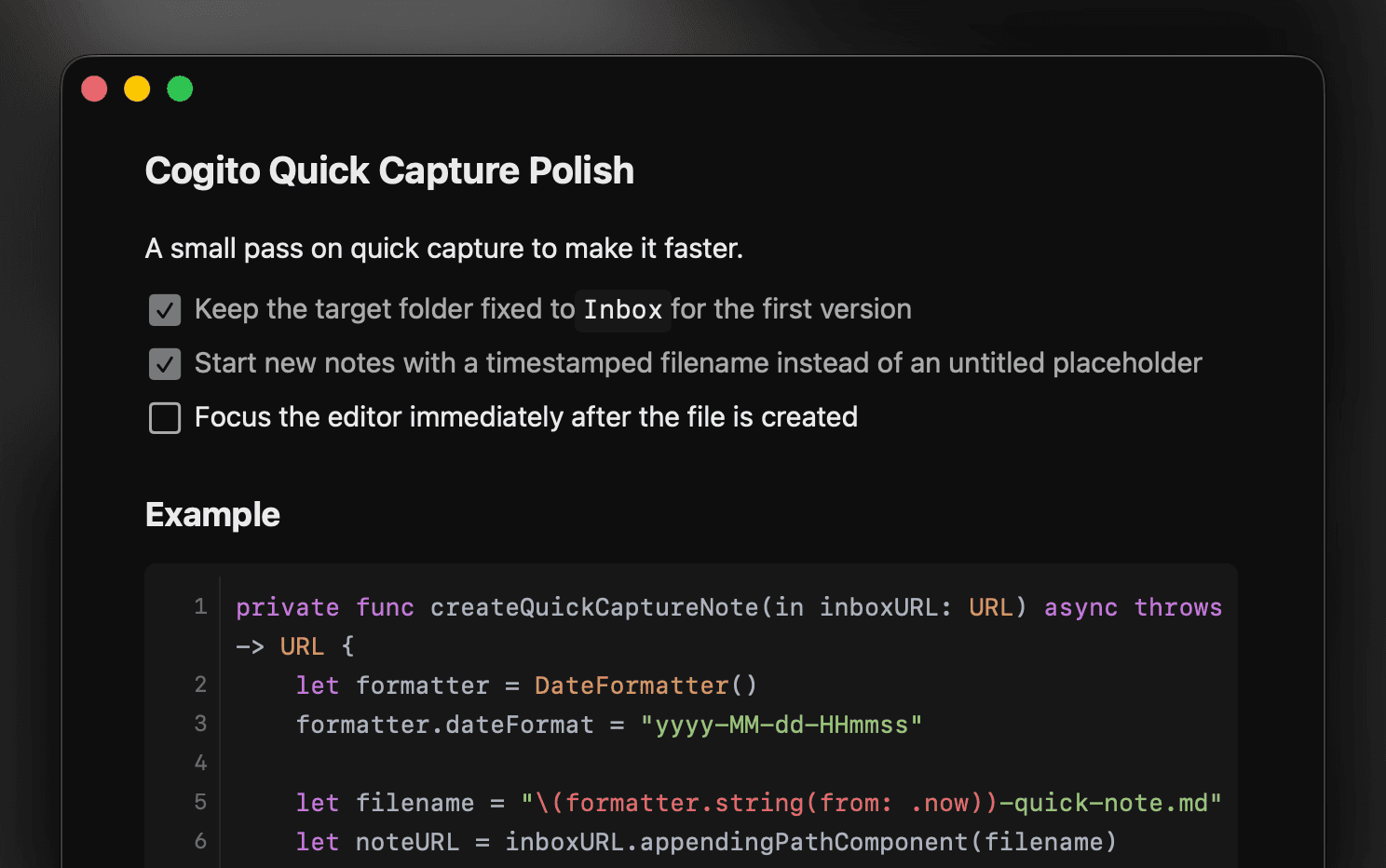The height and width of the screenshot is (868, 1386).
Task: Click the 'Focus the editor immediately' text
Action: coord(526,417)
